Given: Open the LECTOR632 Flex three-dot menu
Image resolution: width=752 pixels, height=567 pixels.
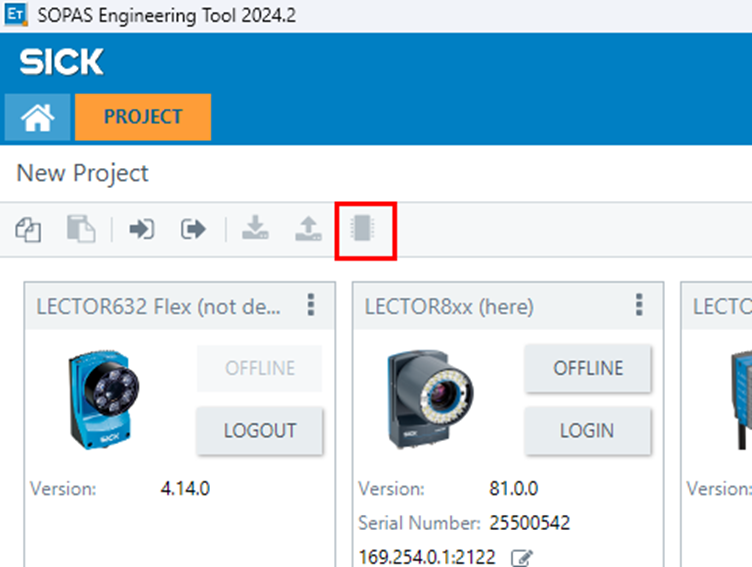Looking at the screenshot, I should (311, 305).
